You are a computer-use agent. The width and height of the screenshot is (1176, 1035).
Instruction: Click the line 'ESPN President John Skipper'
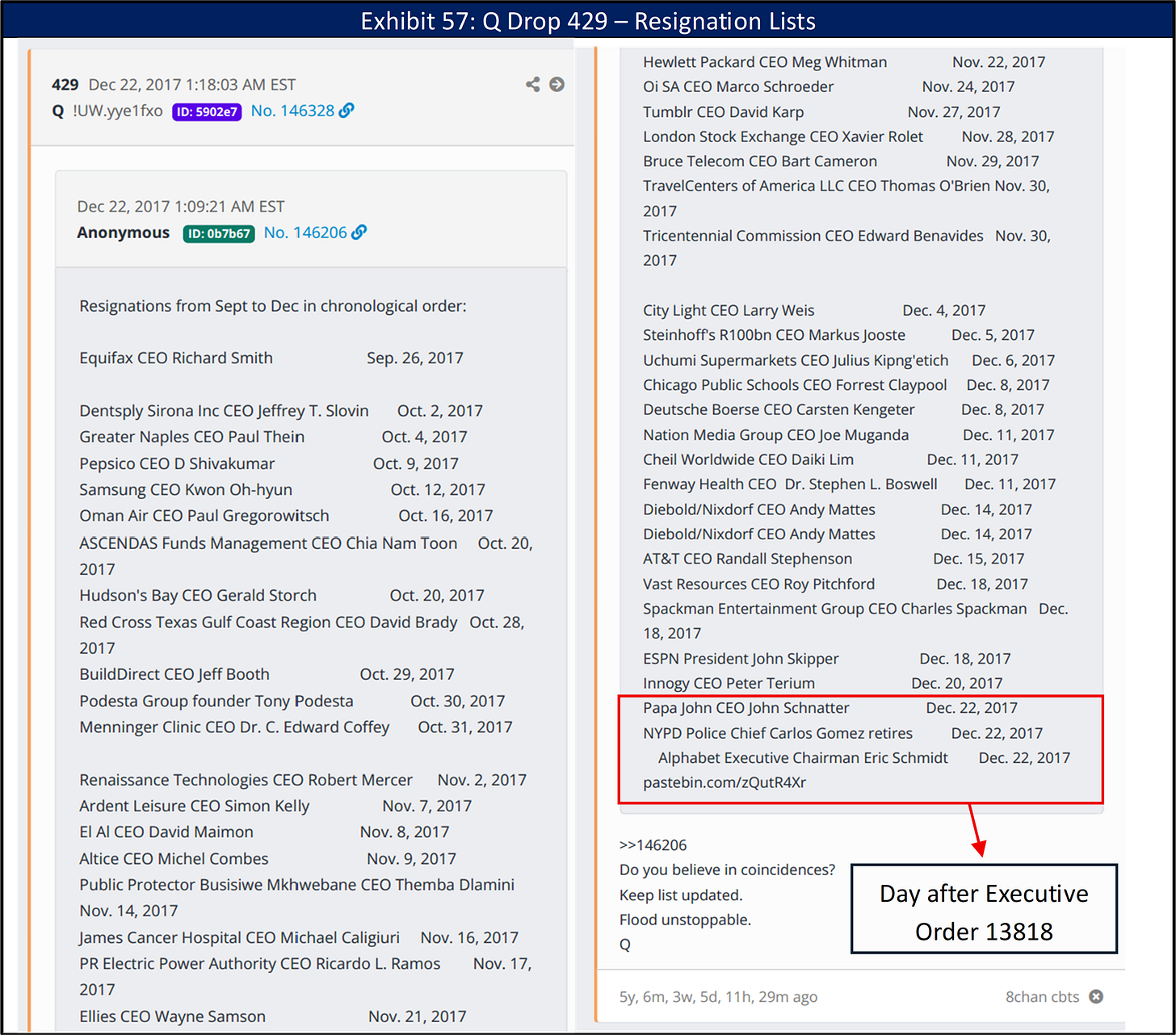[x=741, y=659]
